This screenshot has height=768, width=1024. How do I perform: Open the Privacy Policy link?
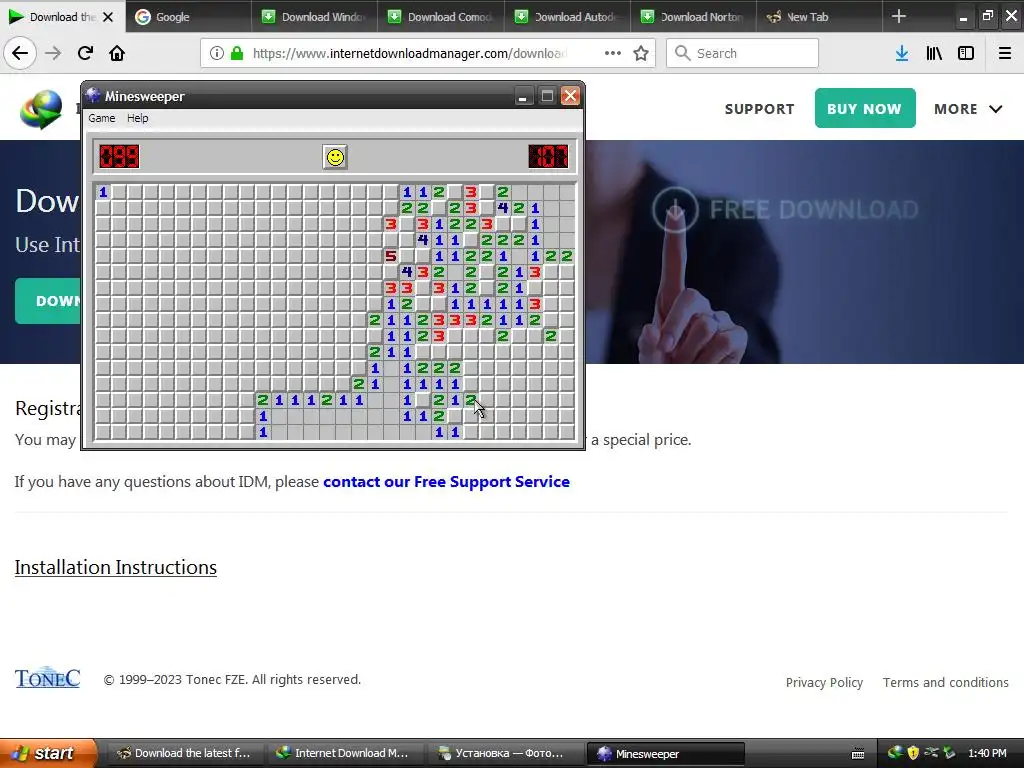pos(824,682)
